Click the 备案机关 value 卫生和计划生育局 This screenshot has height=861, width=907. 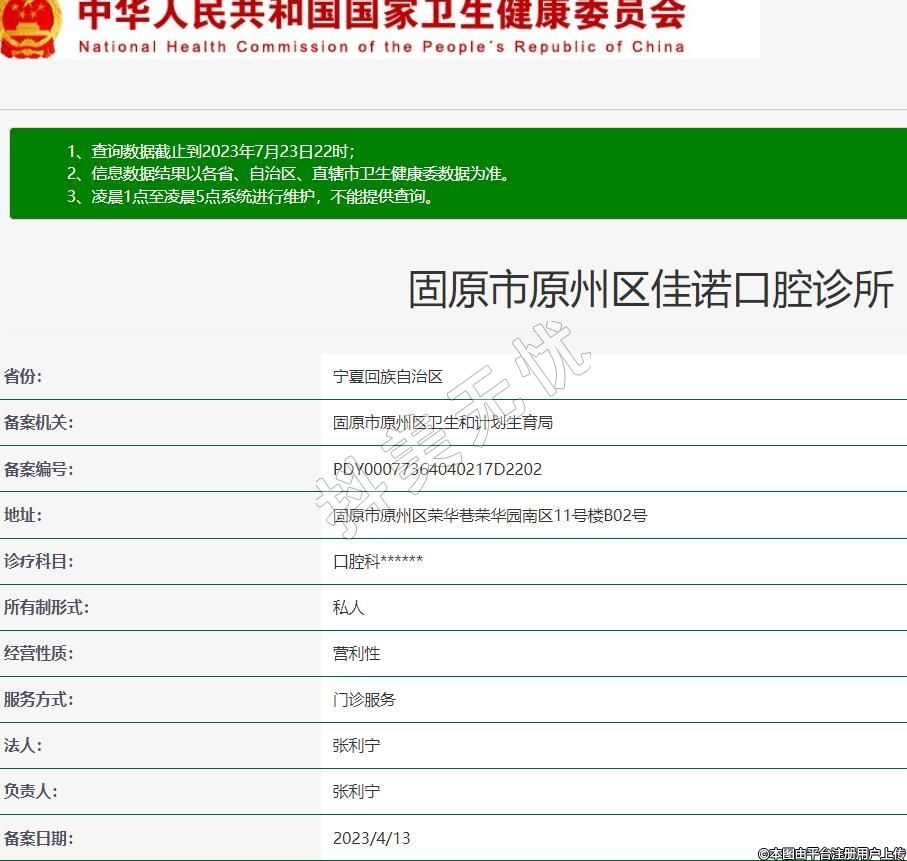tap(442, 423)
